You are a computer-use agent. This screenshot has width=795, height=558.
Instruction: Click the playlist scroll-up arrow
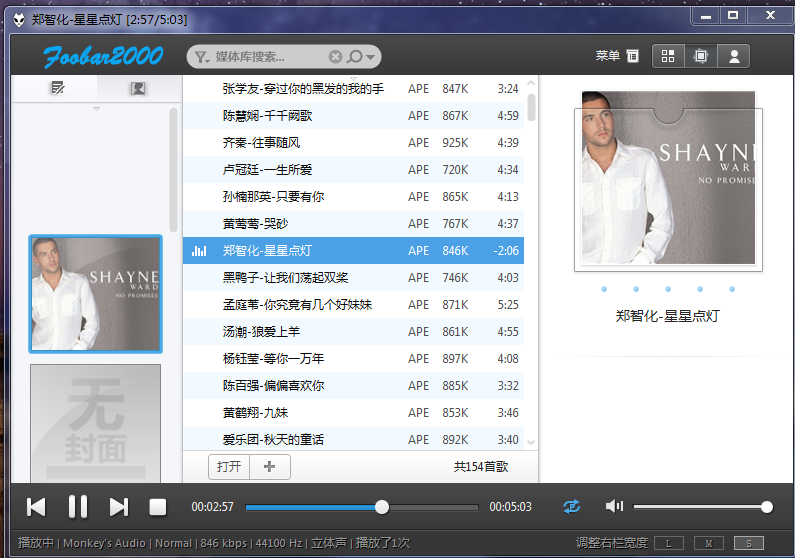(531, 83)
